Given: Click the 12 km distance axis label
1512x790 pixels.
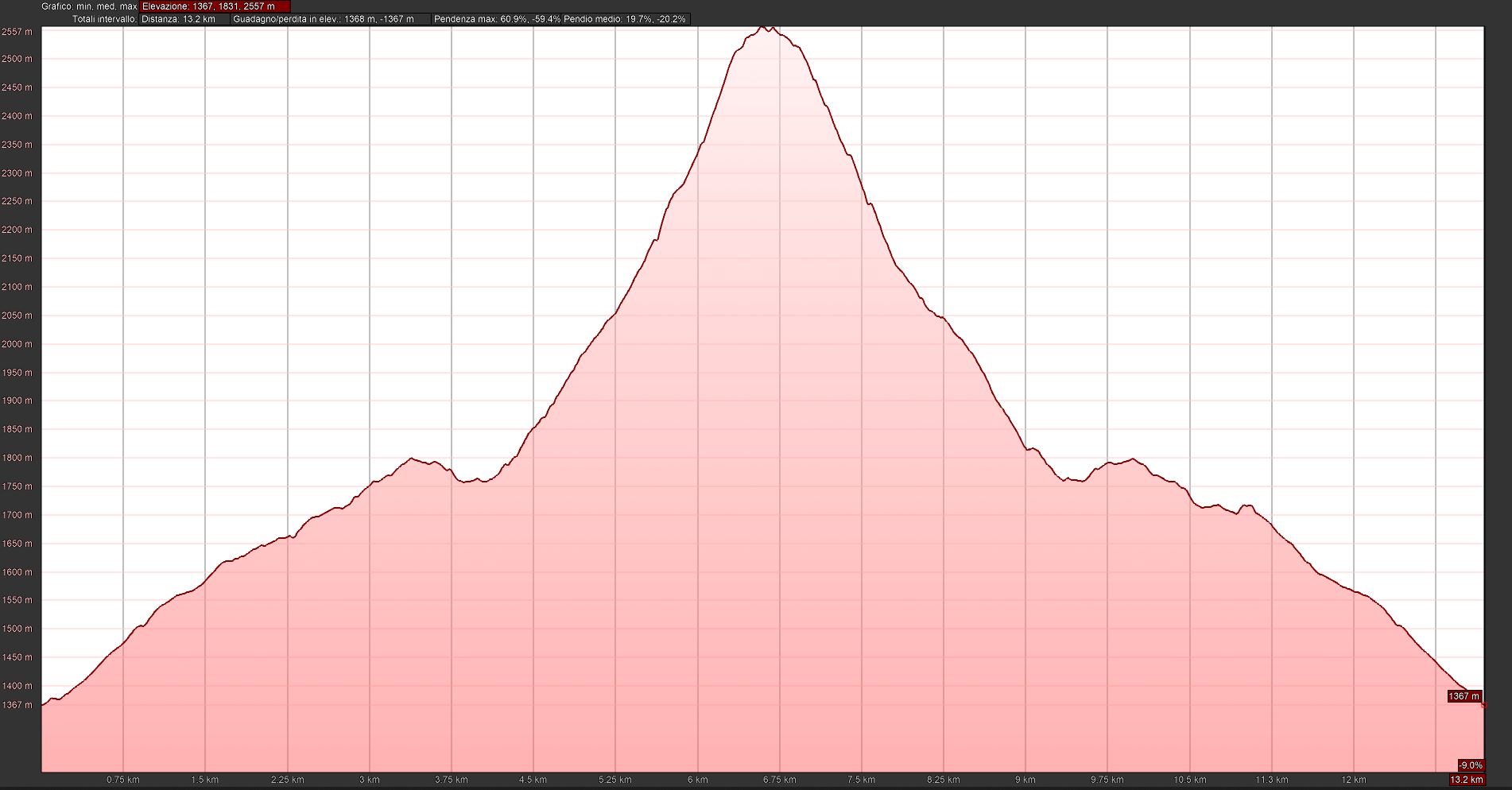Looking at the screenshot, I should (1354, 780).
